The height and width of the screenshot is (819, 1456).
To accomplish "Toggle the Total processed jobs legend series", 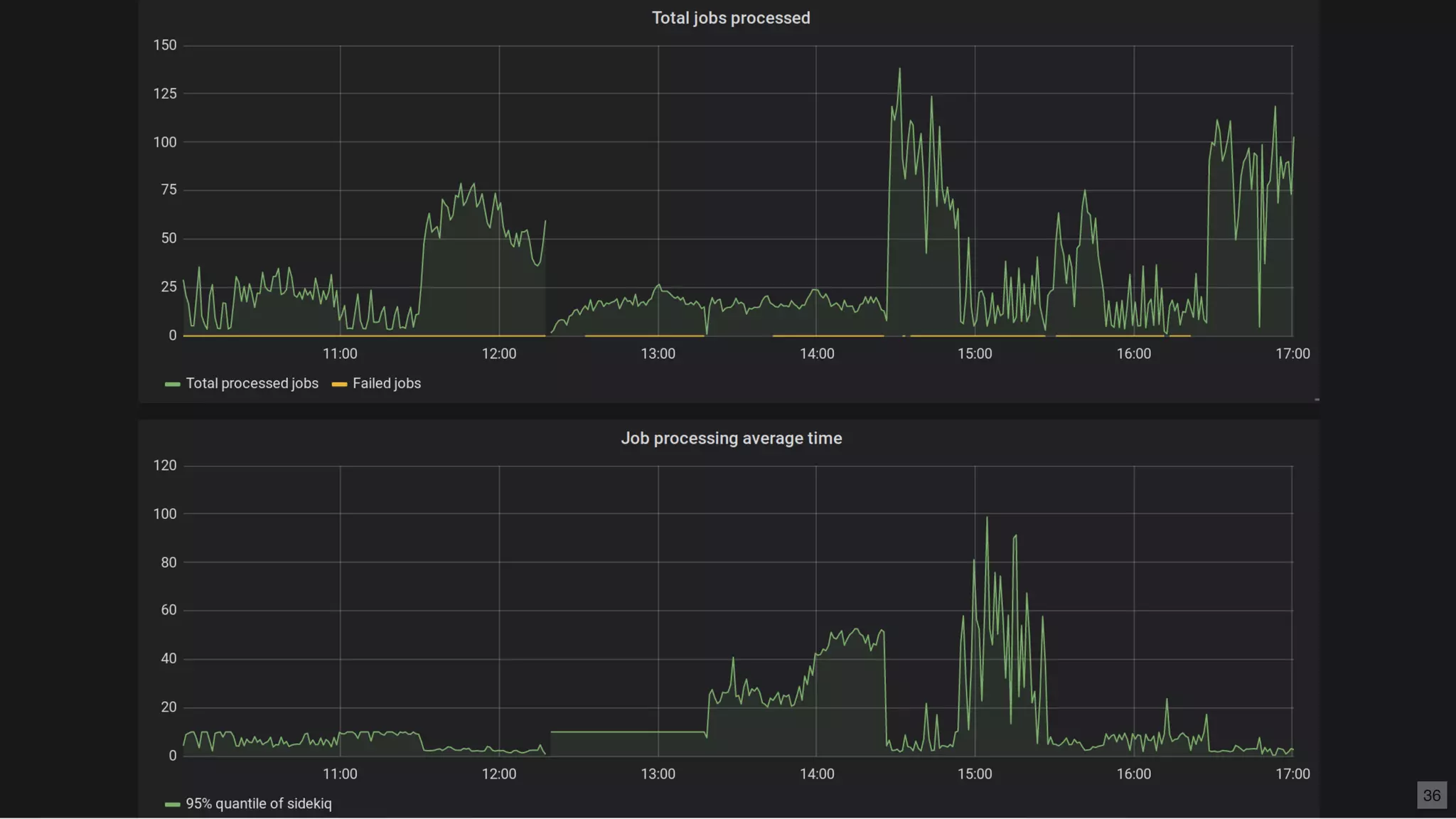I will pyautogui.click(x=252, y=383).
